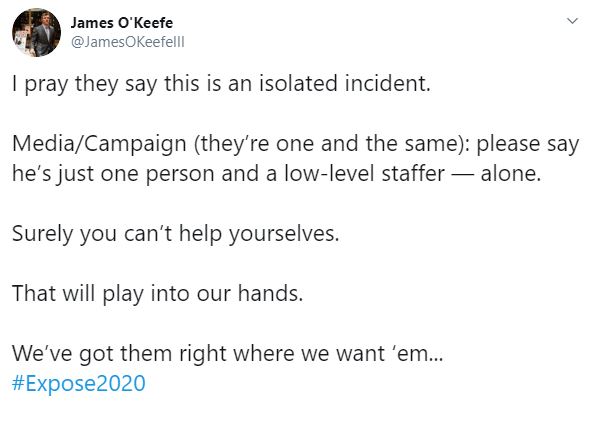Click the sentence 'Surely you can't help yourselves.'
This screenshot has width=594, height=427.
coord(176,234)
